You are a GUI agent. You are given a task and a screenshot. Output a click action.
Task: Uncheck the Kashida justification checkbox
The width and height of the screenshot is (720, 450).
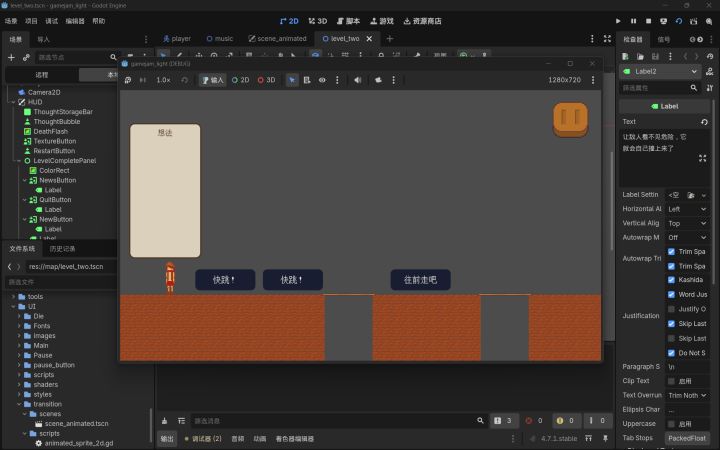point(671,280)
